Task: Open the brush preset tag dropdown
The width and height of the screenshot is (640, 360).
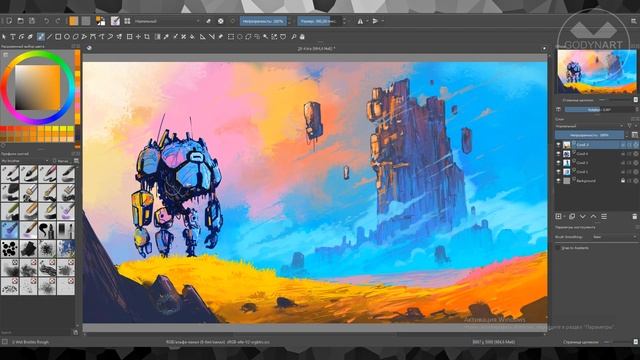Action: 25,161
